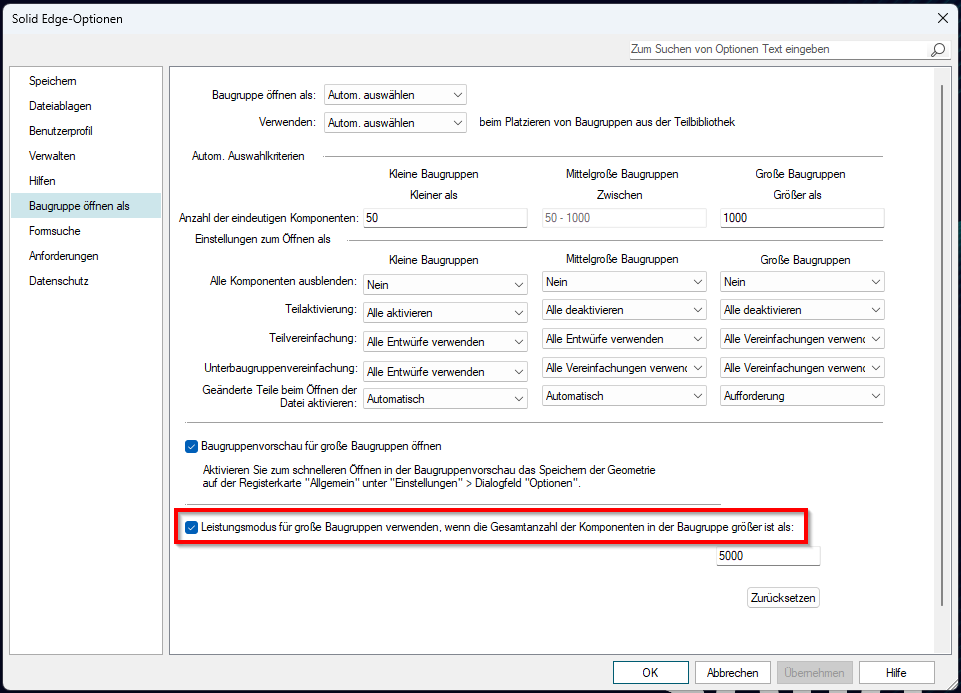Open Teilvereinfachung dropdown for Große Baugruppen

[x=802, y=339]
